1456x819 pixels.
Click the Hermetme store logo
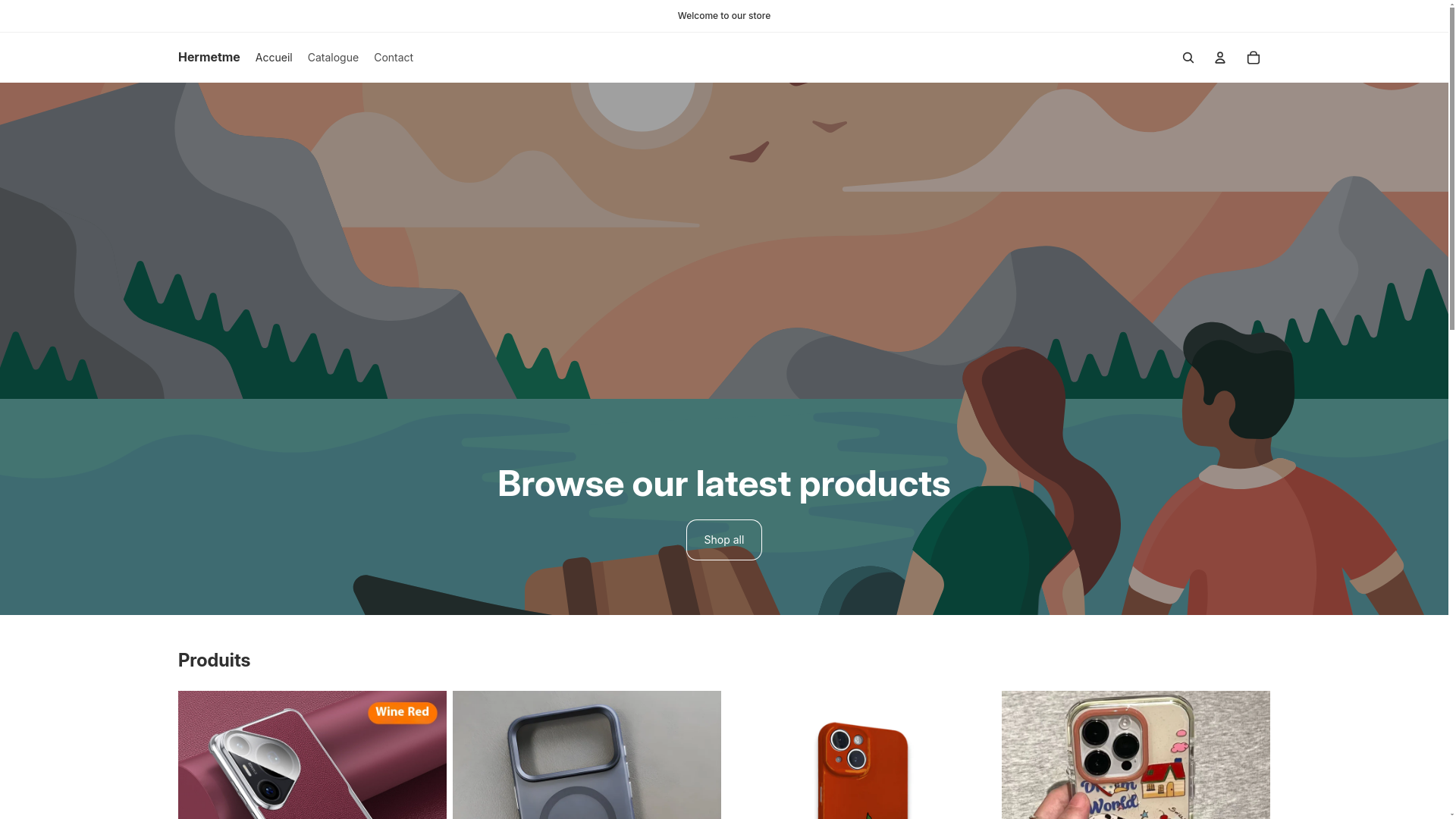(209, 58)
